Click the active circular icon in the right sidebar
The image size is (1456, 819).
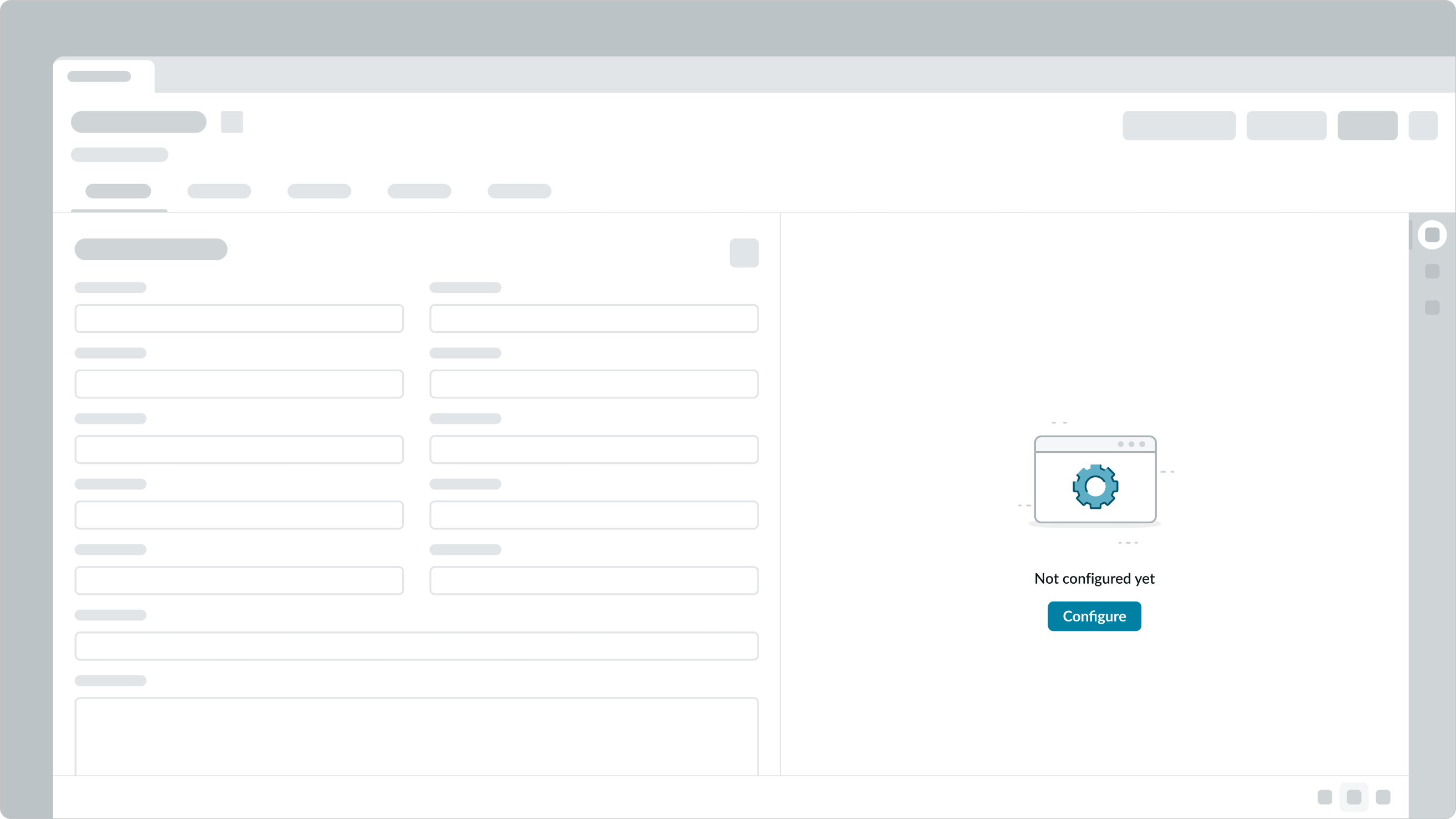click(x=1432, y=235)
